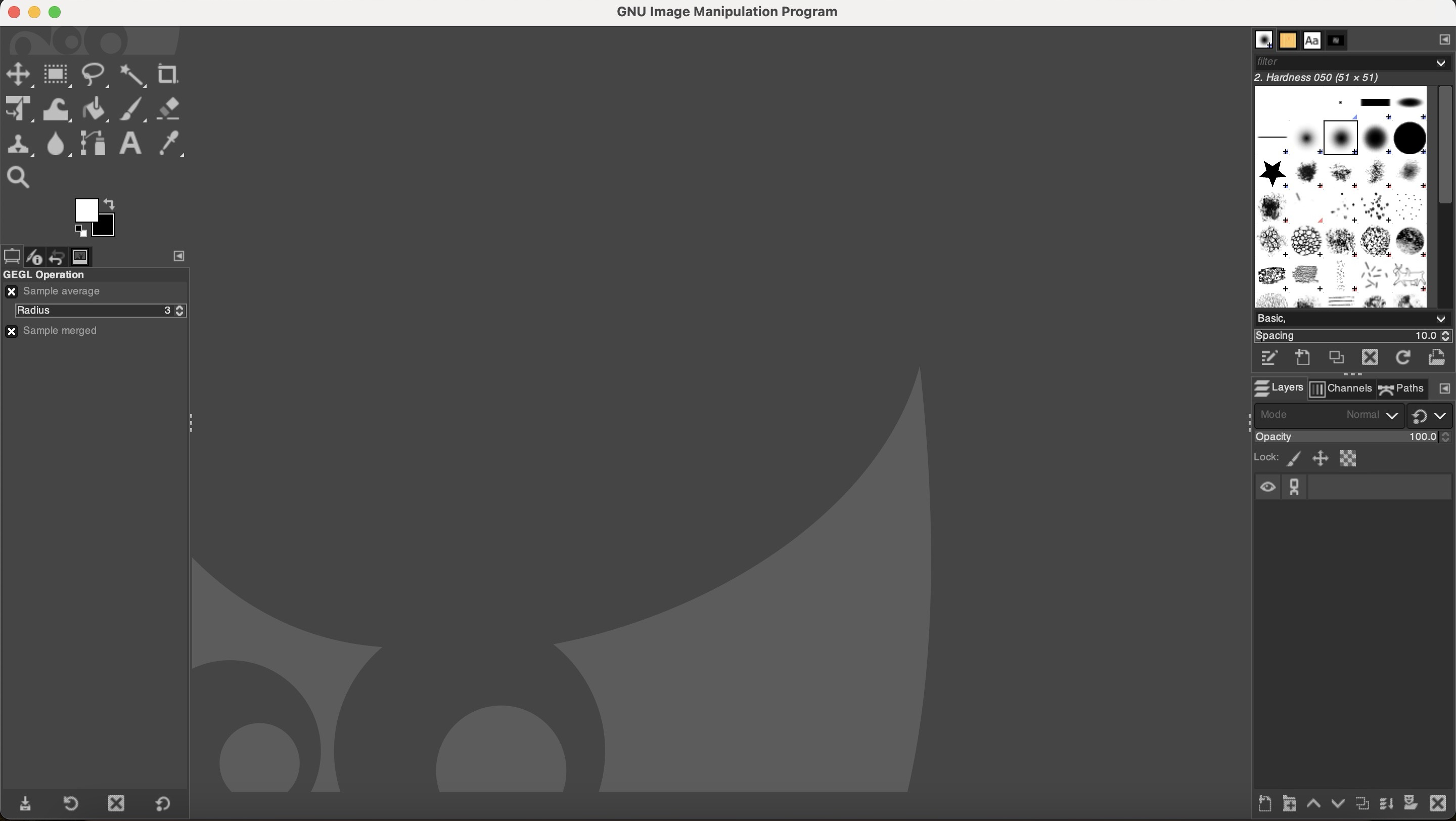Switch to the Channels tab
This screenshot has height=821, width=1456.
(x=1341, y=389)
